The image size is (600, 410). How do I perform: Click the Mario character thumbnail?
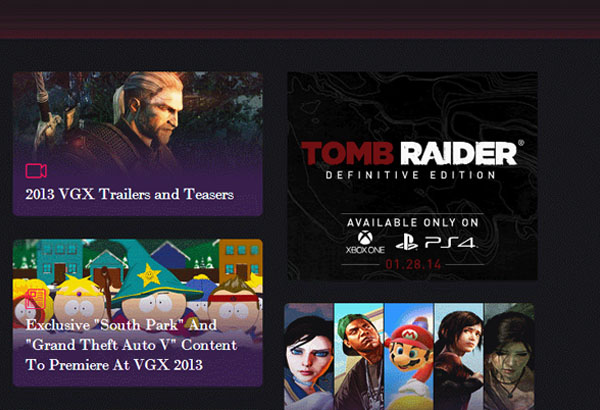click(409, 356)
